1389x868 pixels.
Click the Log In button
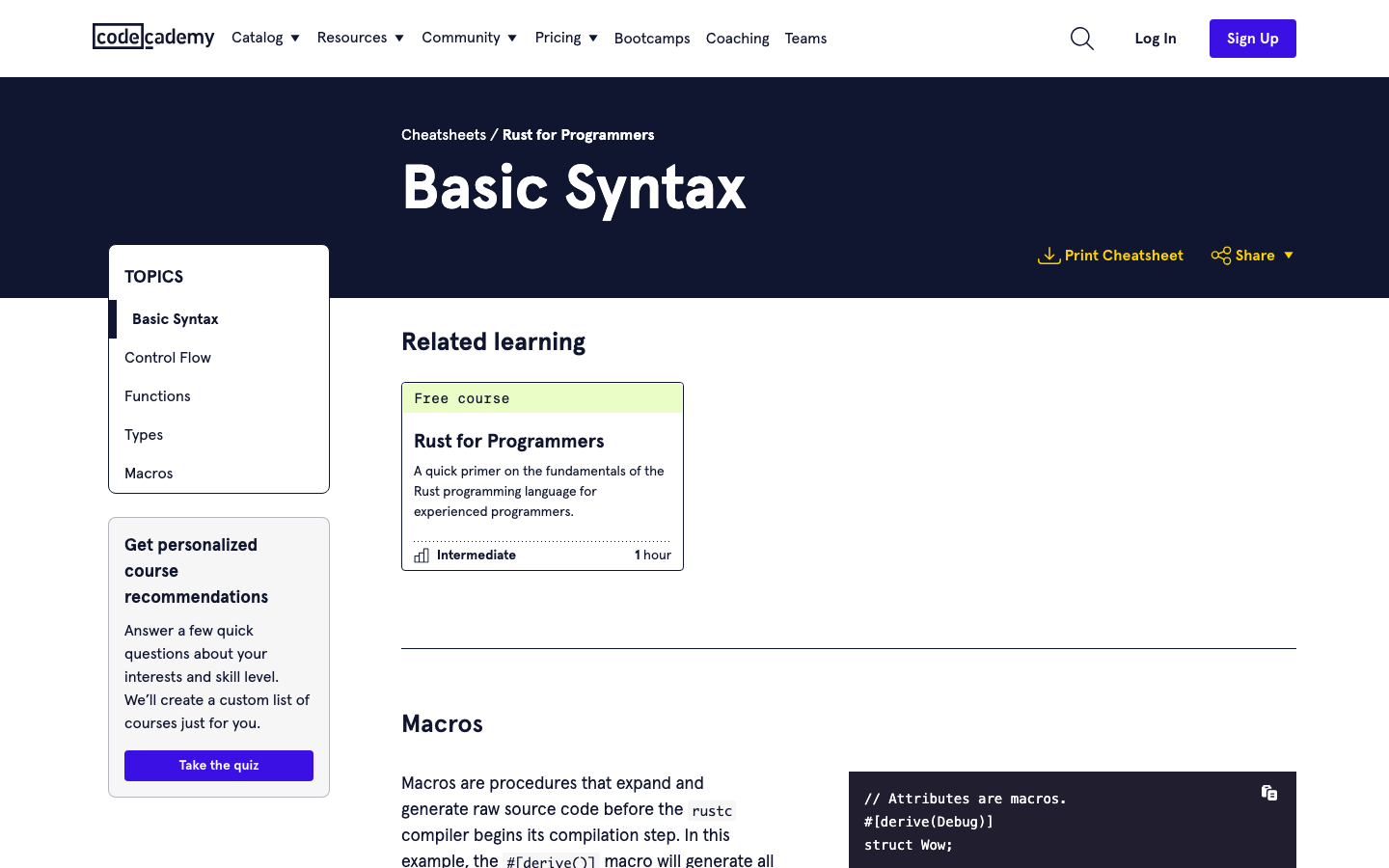(x=1156, y=39)
